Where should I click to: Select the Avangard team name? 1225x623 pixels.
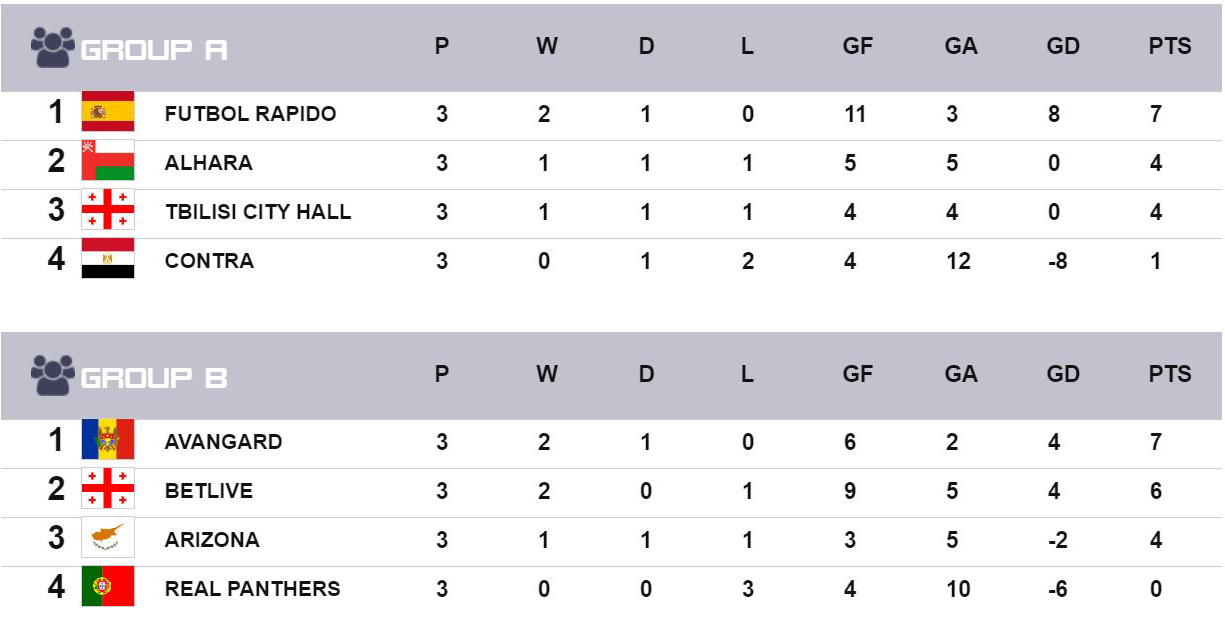coord(223,442)
